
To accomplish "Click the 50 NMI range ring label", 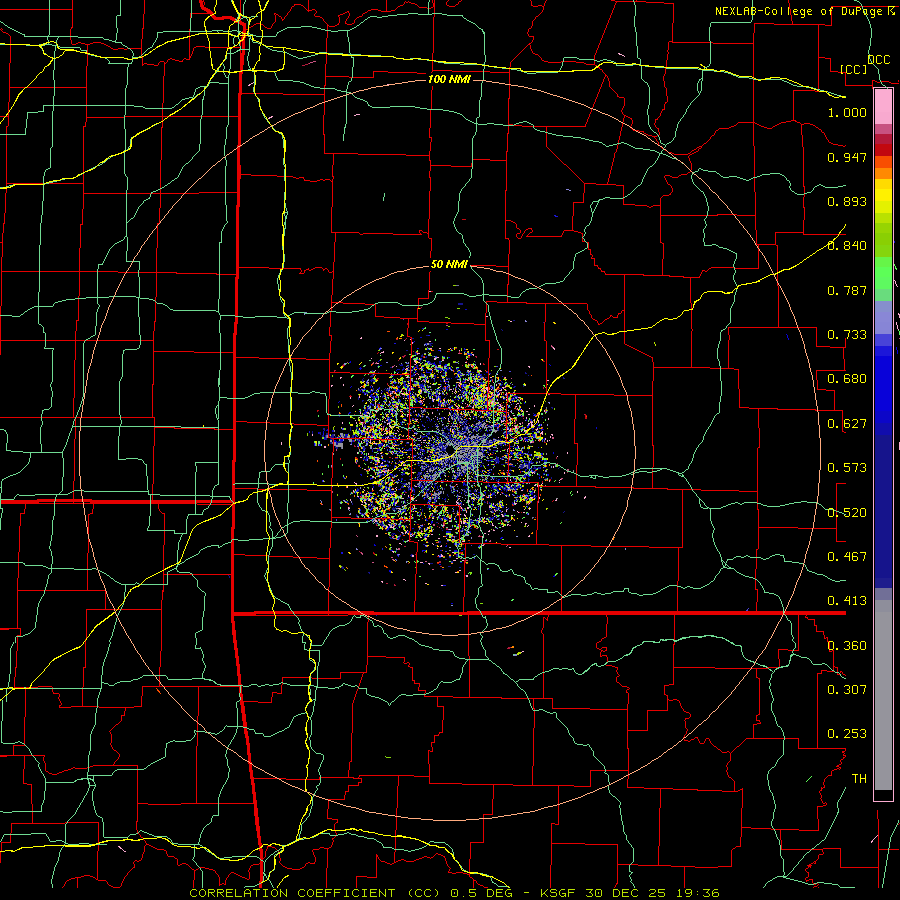I will coord(449,265).
